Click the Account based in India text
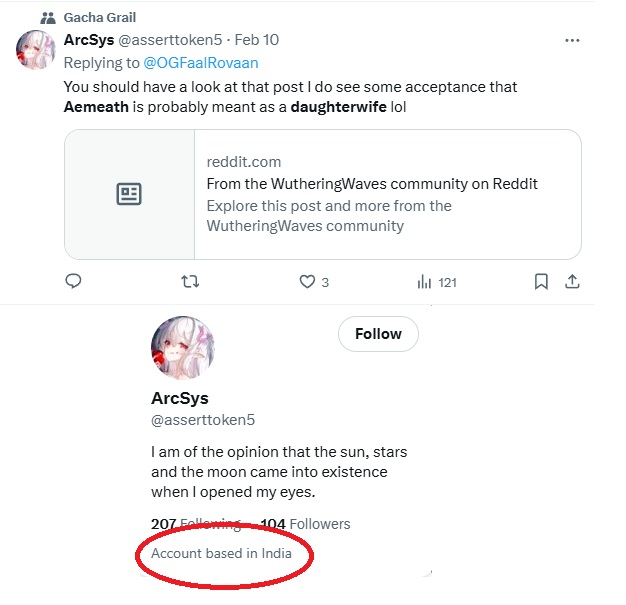626x605 pixels. (221, 553)
